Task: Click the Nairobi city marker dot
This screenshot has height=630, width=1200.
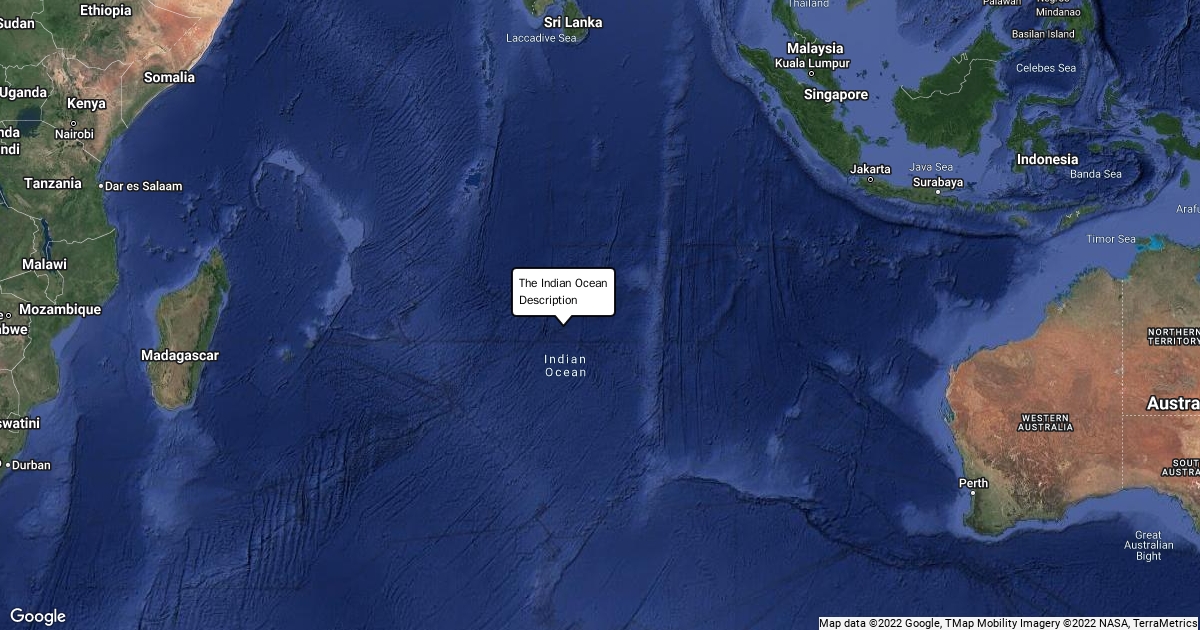Action: pos(74,123)
